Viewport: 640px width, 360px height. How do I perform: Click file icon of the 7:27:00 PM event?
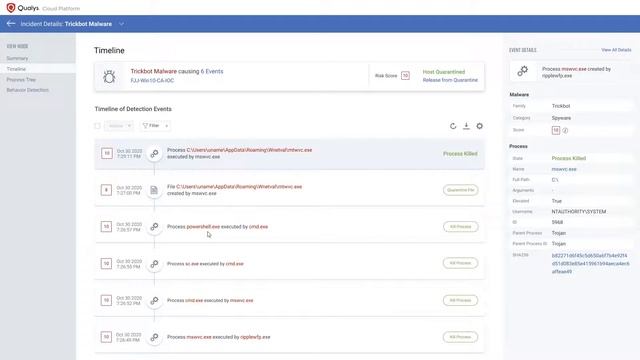(154, 190)
